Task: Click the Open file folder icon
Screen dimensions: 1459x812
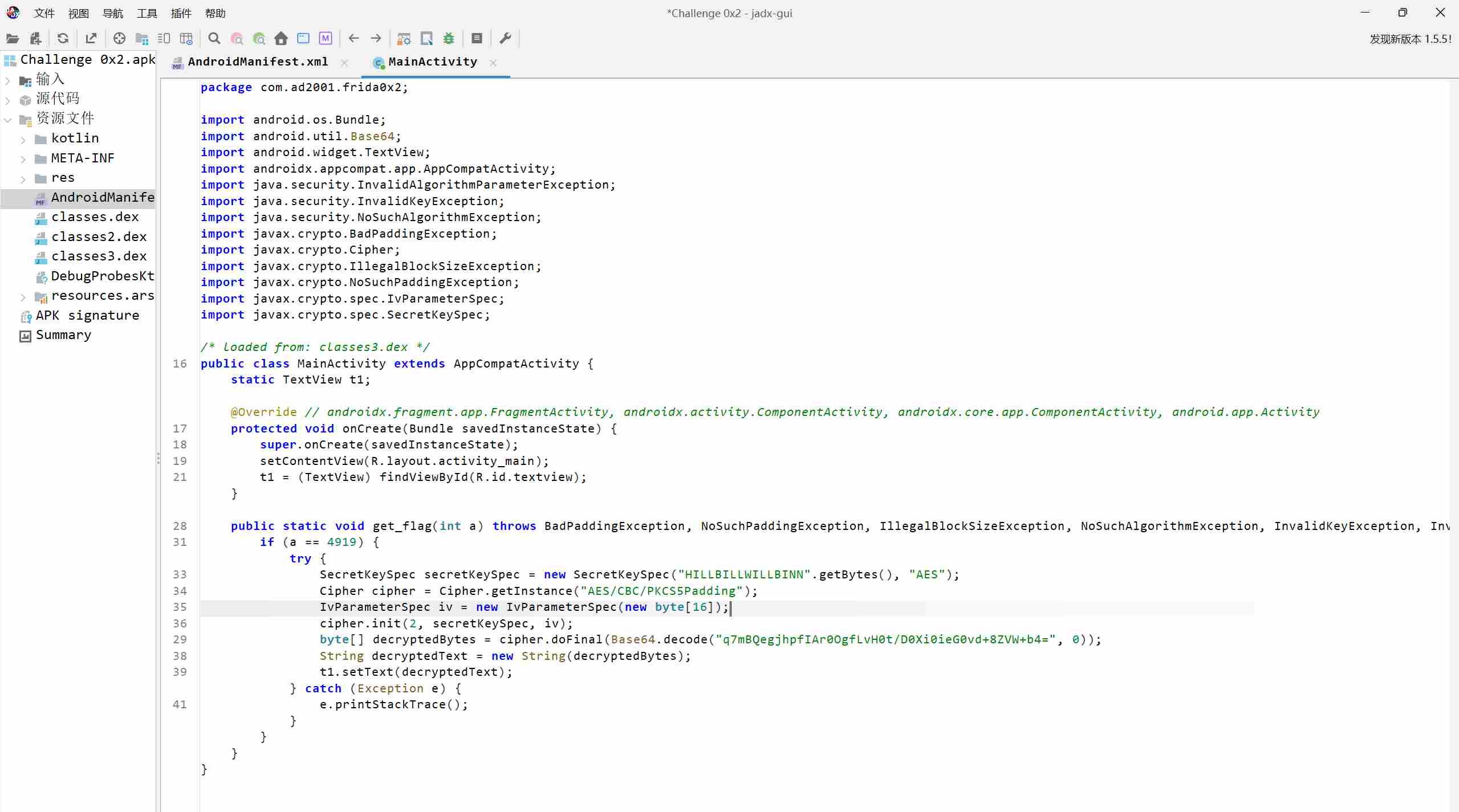Action: 13,39
